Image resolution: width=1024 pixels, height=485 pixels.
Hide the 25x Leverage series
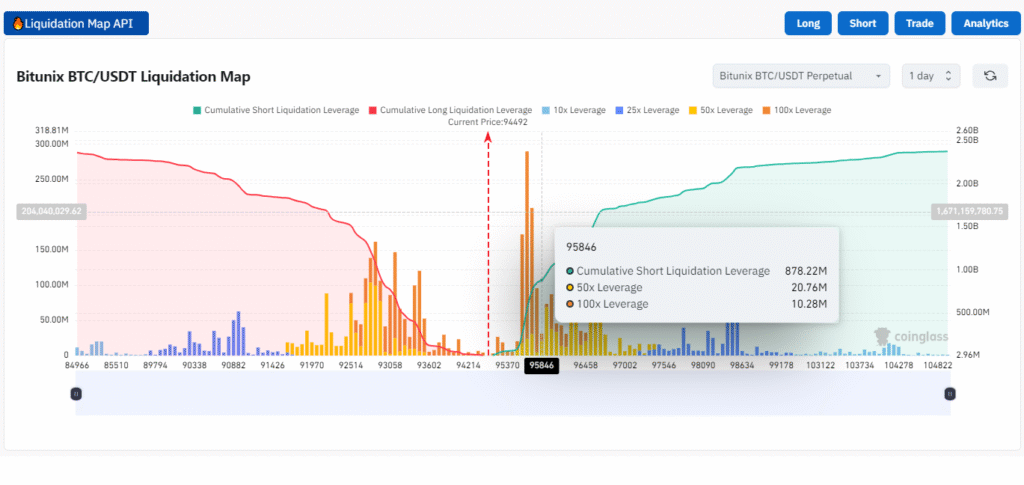pos(648,110)
